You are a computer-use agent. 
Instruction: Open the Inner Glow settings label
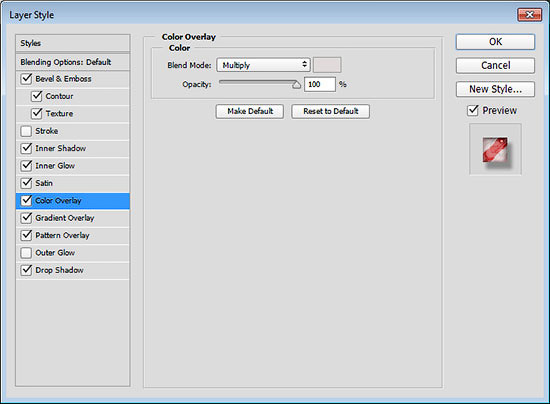[55, 166]
